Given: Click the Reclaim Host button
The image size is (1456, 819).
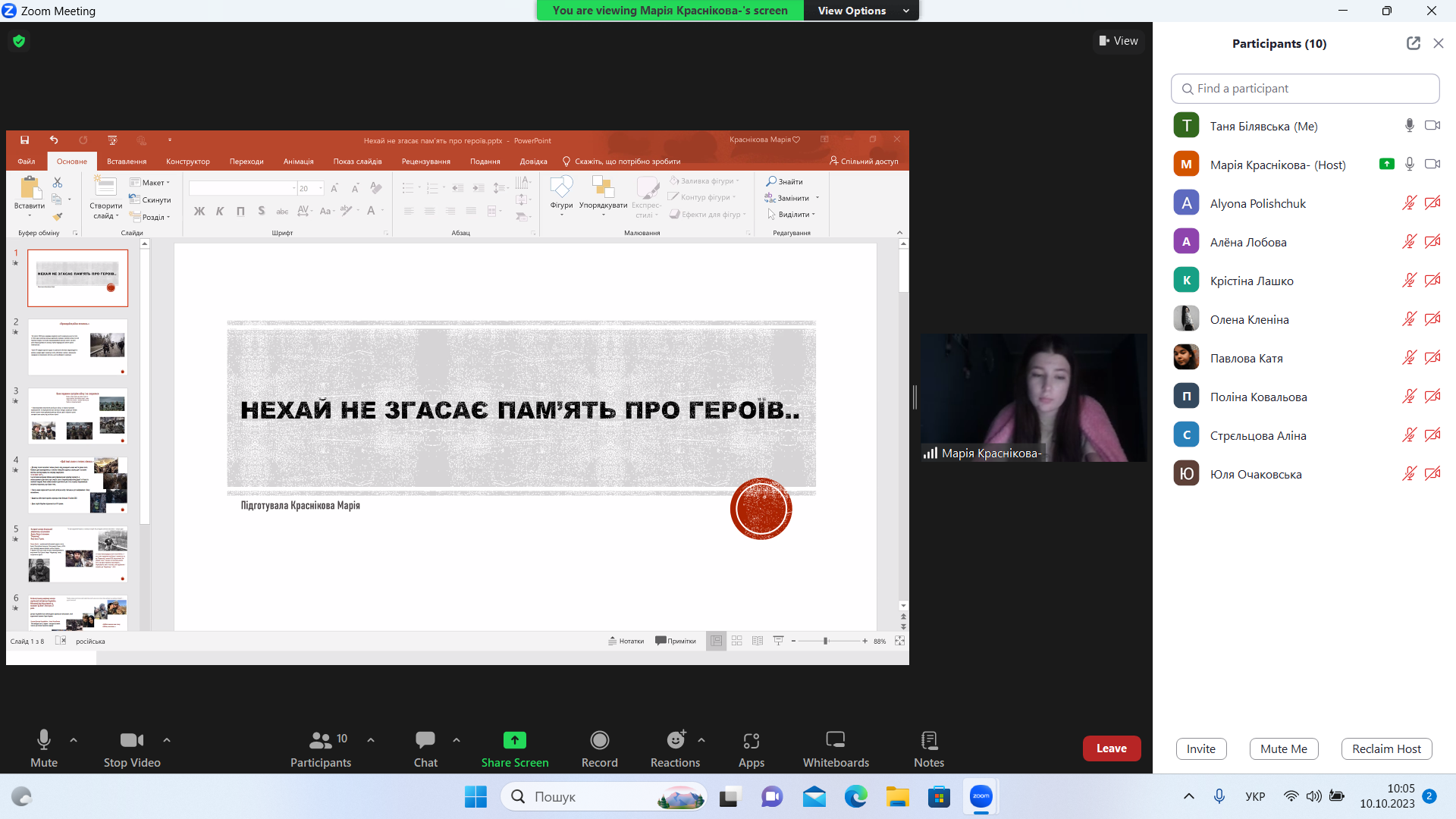Looking at the screenshot, I should pyautogui.click(x=1386, y=748).
